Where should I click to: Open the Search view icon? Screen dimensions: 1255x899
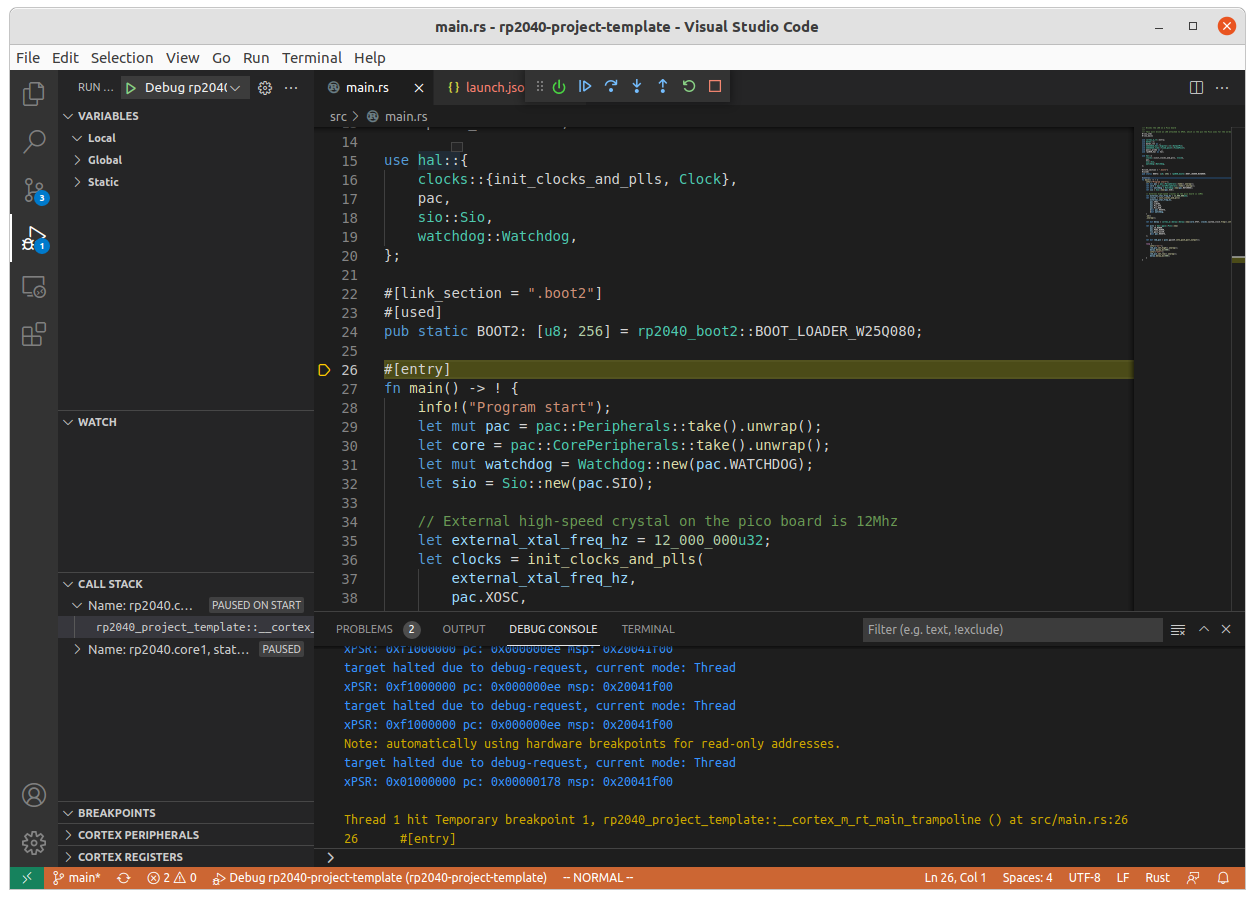pos(34,141)
